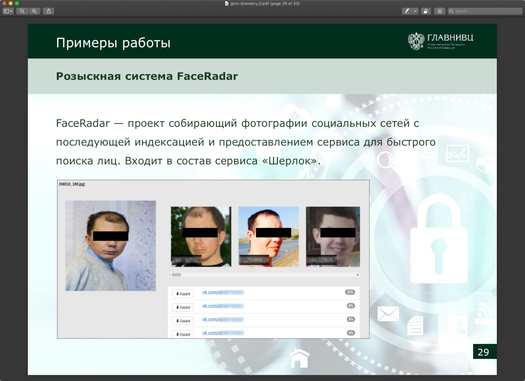The width and height of the screenshot is (525, 381).
Task: Click the word «Шерлок» in the description
Action: tap(290, 161)
